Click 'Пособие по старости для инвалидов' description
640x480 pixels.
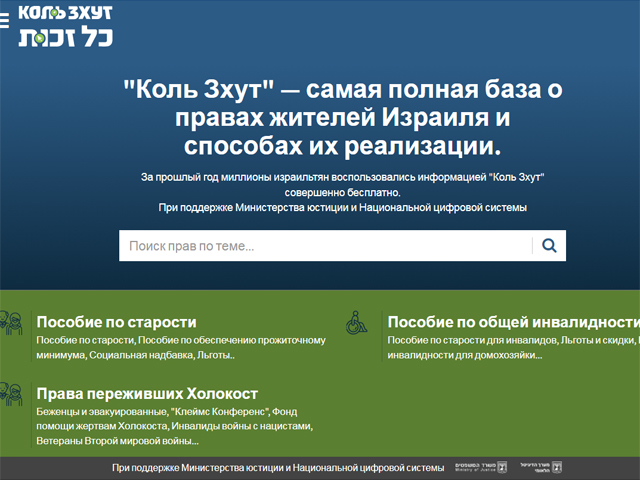513,348
